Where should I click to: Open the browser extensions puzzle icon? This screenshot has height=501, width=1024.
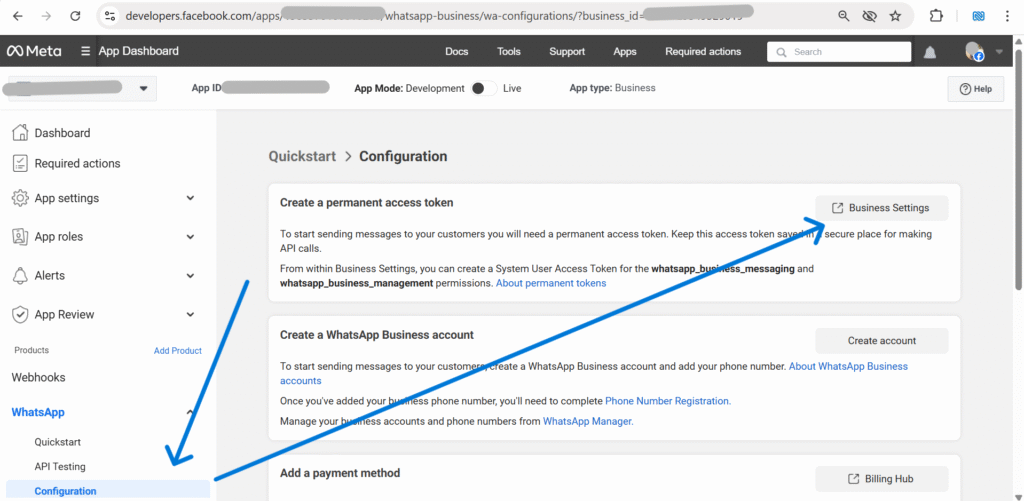pyautogui.click(x=936, y=16)
